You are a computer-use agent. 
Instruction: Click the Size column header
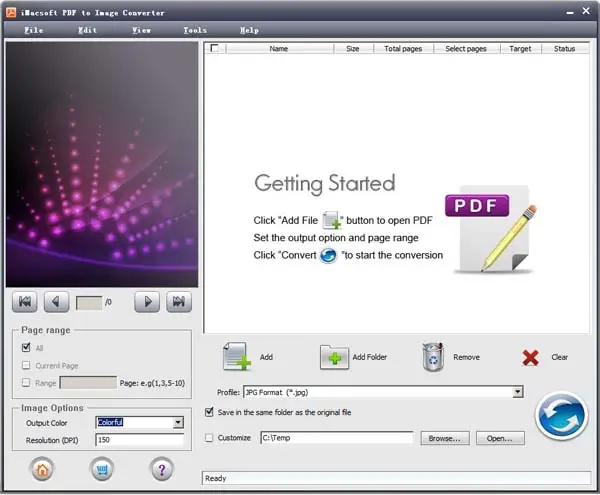coord(353,49)
